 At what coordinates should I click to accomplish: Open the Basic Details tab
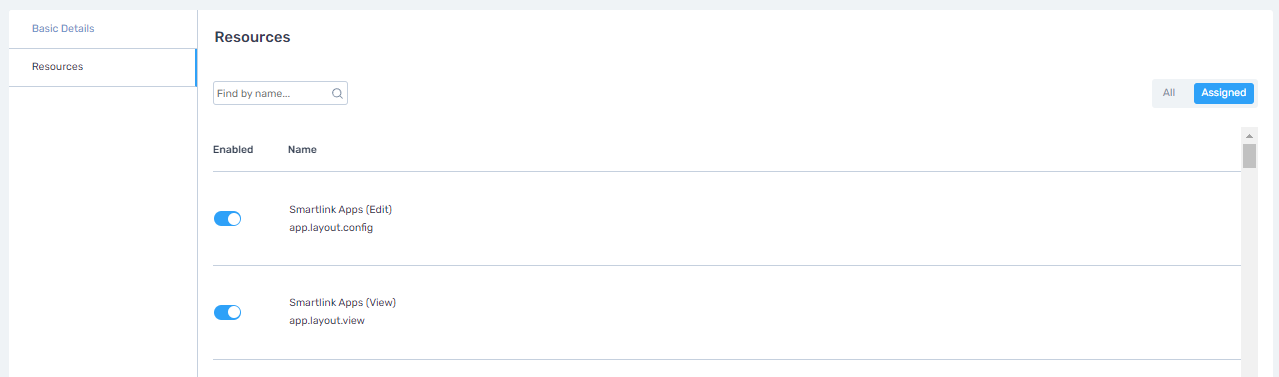tap(63, 29)
